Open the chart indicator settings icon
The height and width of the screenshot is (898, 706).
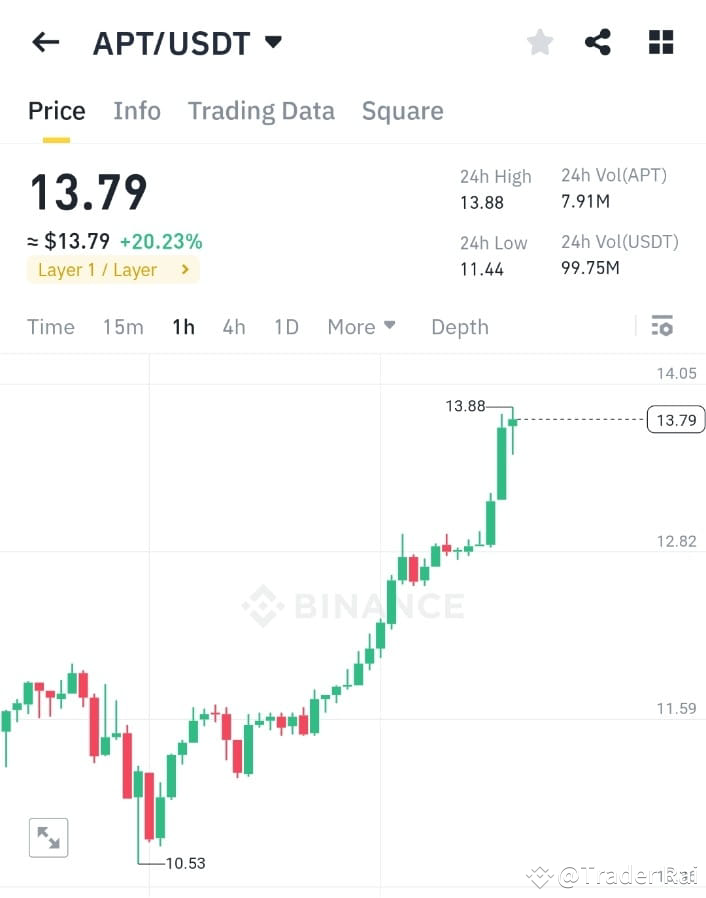pyautogui.click(x=661, y=326)
